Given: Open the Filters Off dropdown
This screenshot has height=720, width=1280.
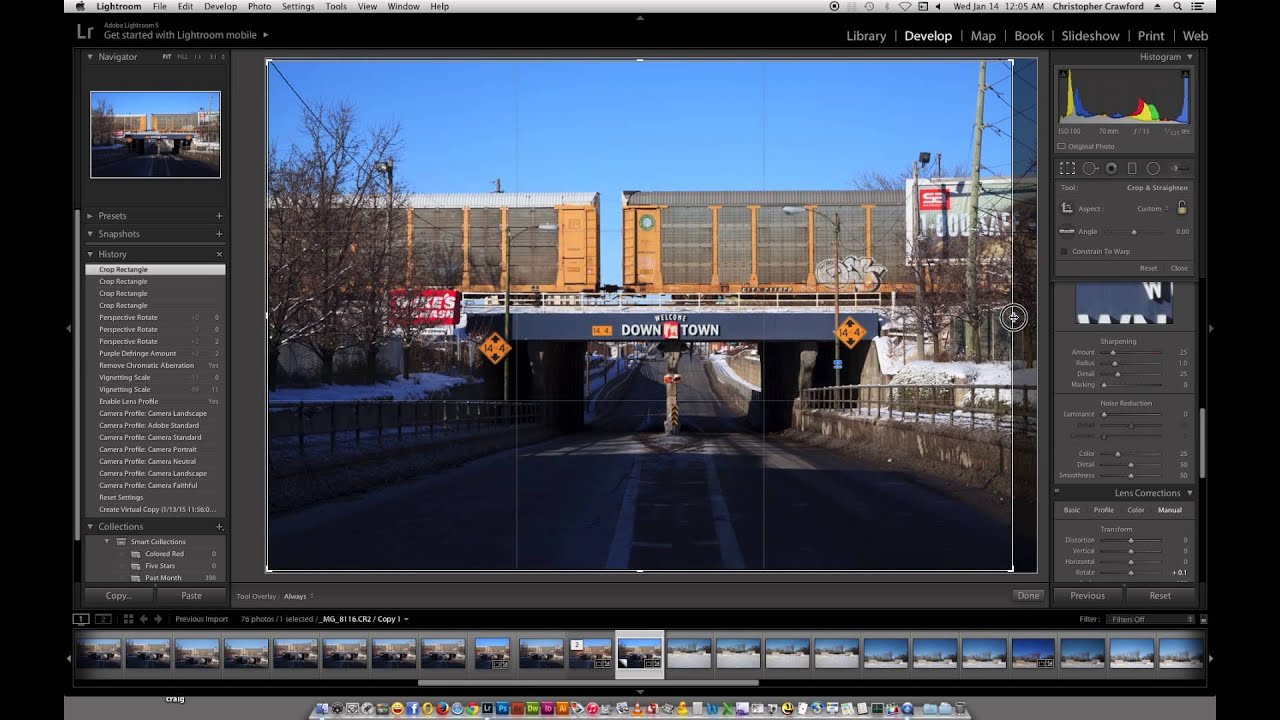Looking at the screenshot, I should pos(1152,619).
